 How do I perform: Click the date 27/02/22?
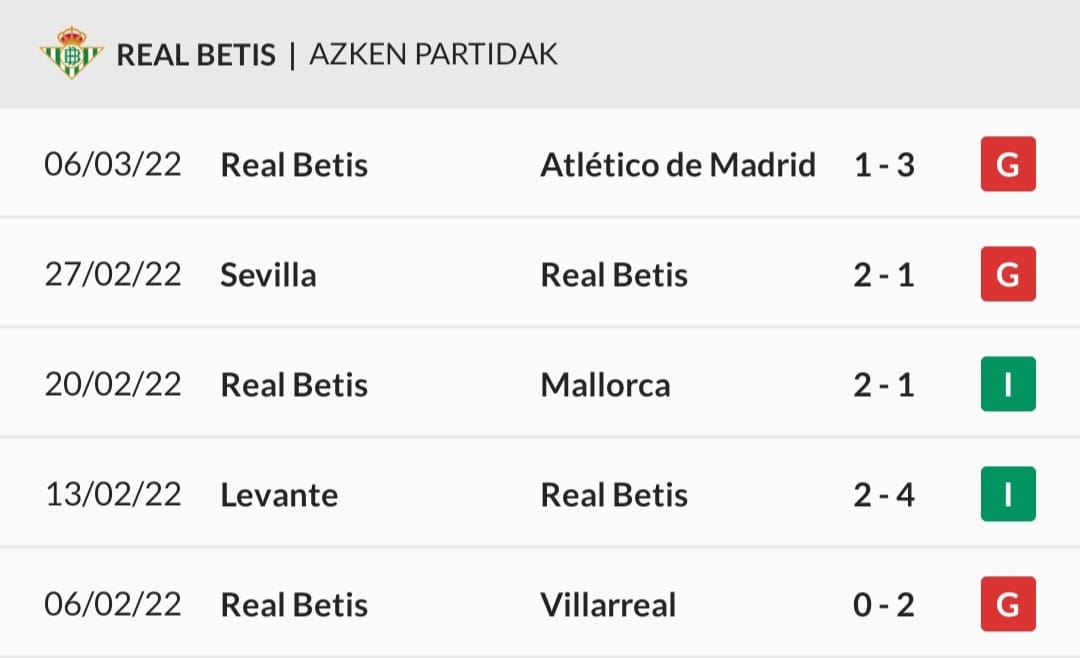(x=113, y=274)
